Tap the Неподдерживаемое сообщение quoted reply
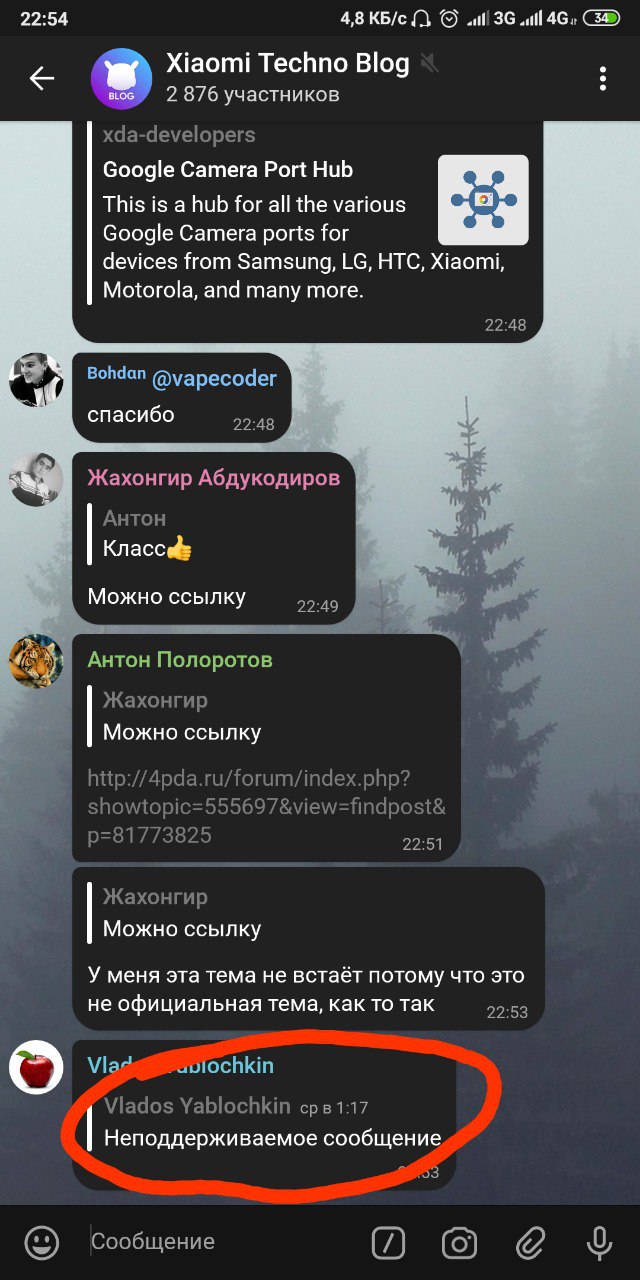Image resolution: width=640 pixels, height=1280 pixels. 265,1122
